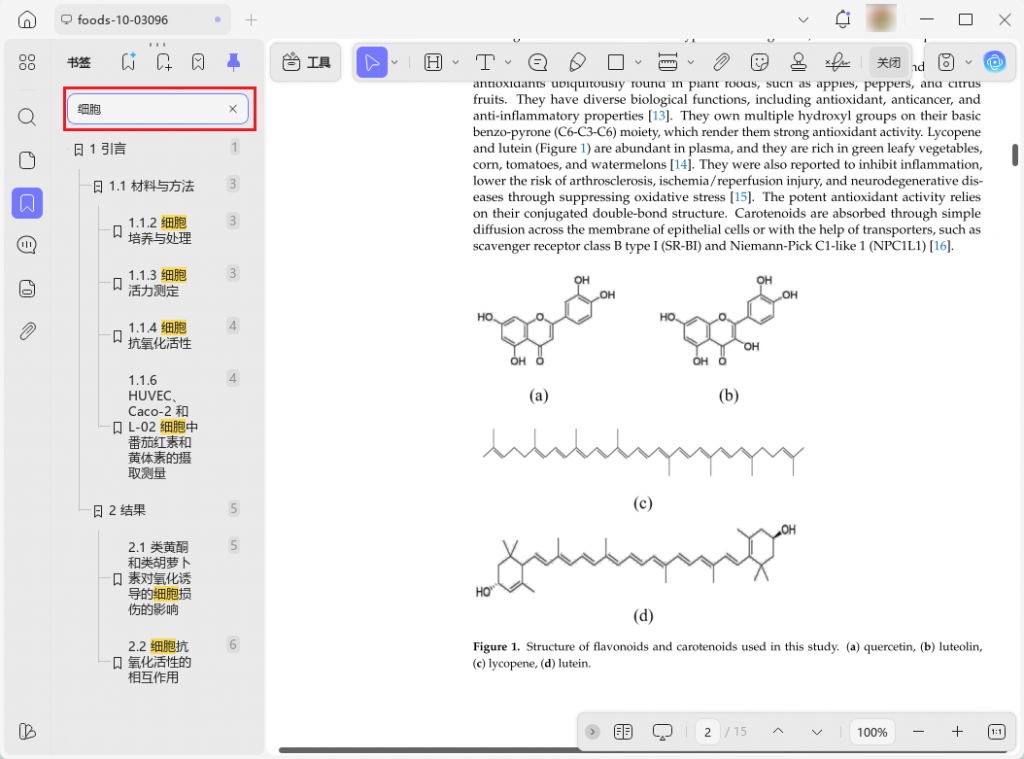Screen dimensions: 1024x759
Task: Select the sticker smiley tool
Action: pos(760,62)
